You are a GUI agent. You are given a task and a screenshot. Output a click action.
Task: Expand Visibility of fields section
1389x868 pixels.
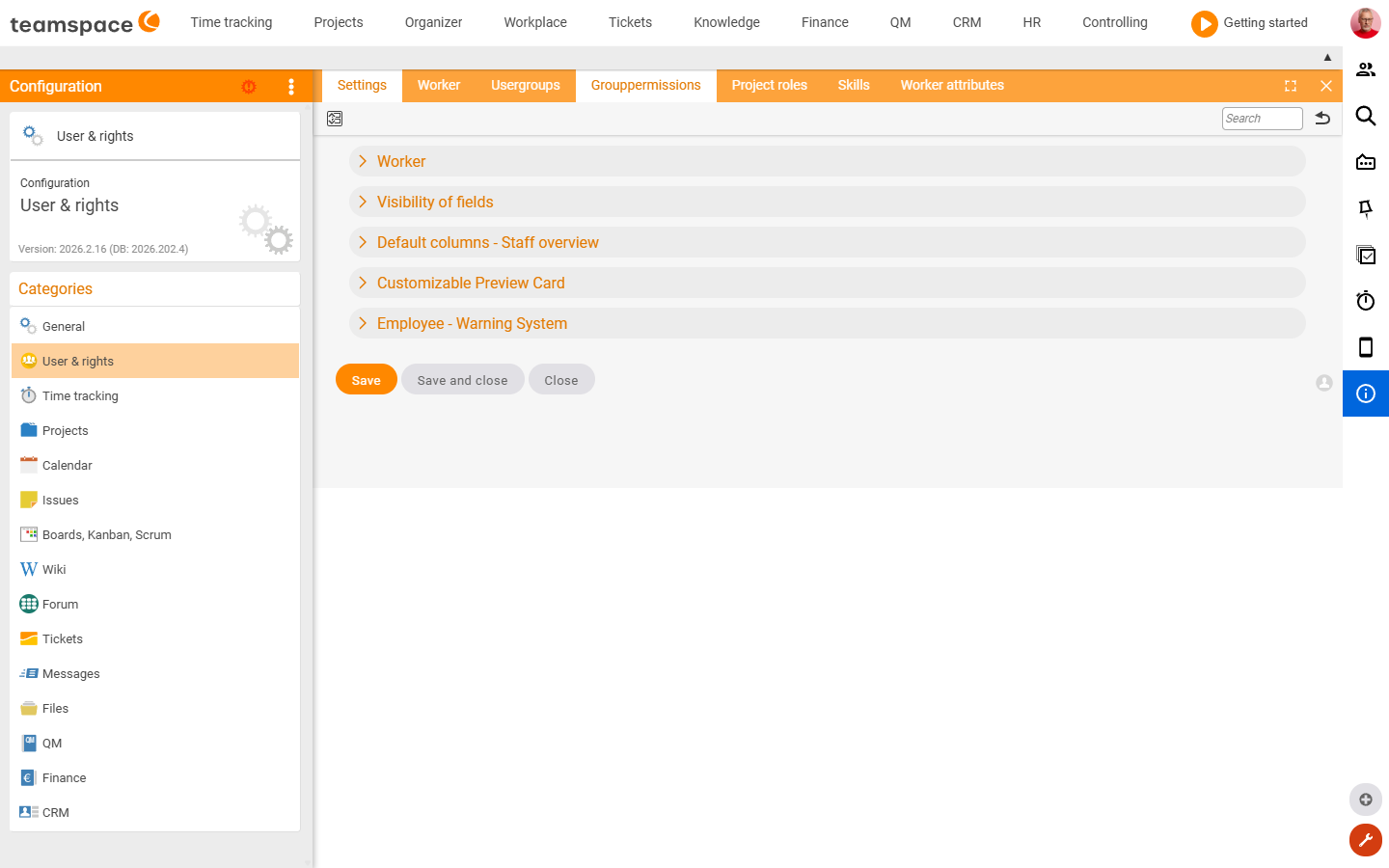click(x=828, y=202)
